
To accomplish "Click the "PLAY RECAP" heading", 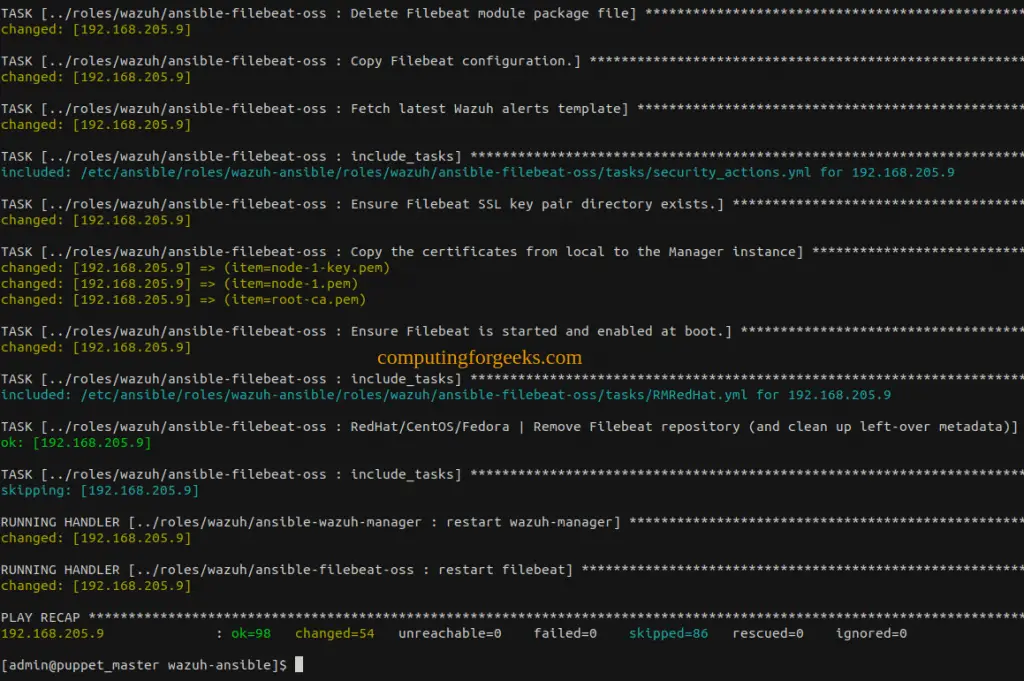I will [40, 618].
